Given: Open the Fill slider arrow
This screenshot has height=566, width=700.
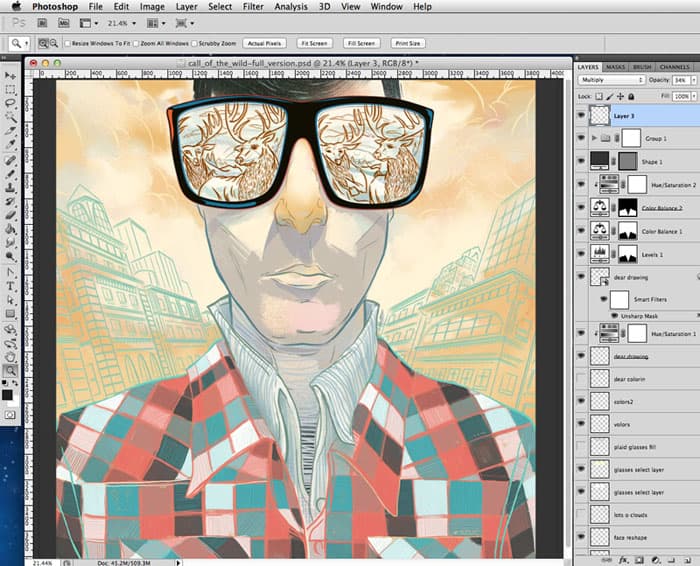Looking at the screenshot, I should coord(694,96).
